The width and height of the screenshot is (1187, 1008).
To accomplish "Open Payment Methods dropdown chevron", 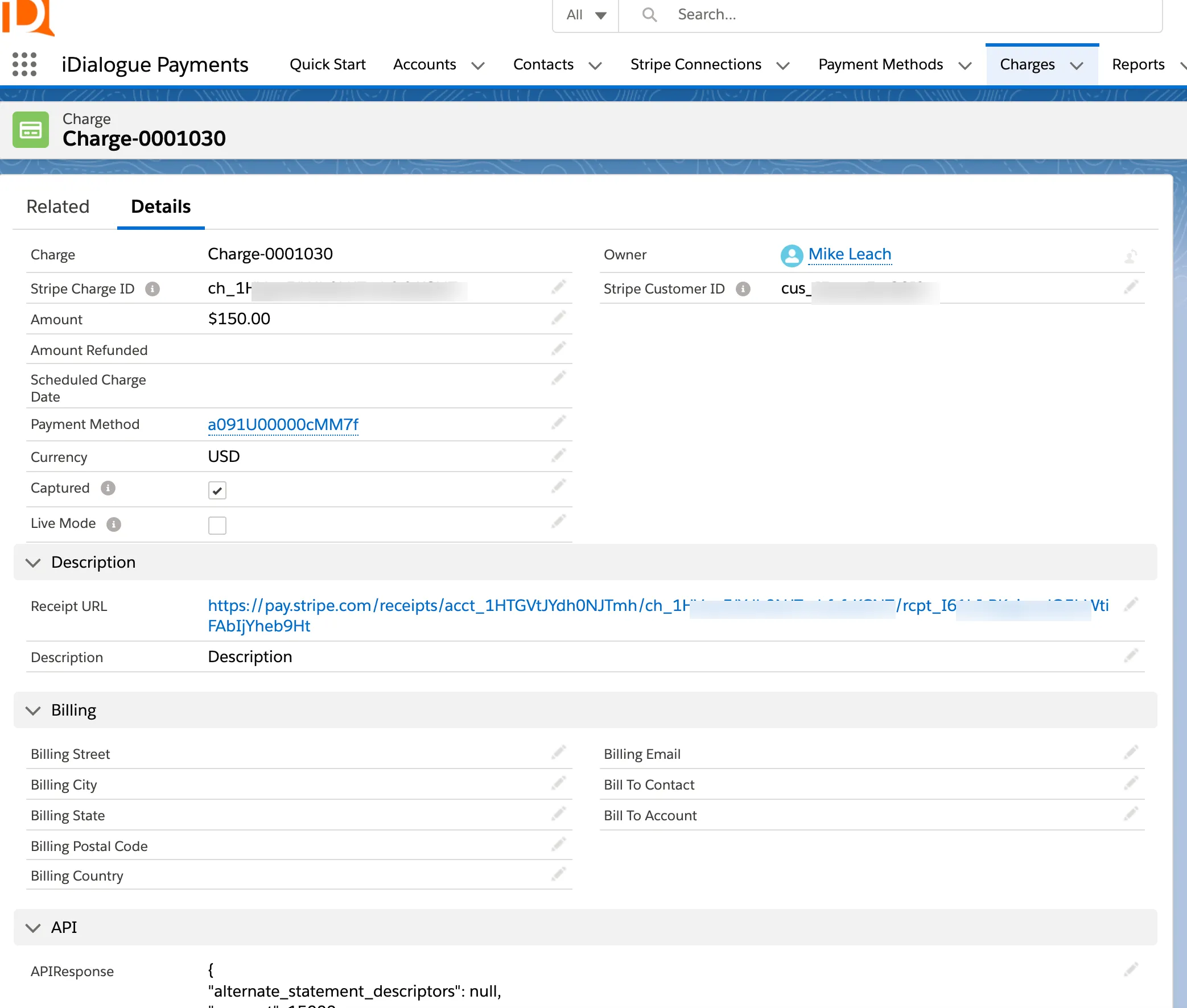I will [965, 66].
